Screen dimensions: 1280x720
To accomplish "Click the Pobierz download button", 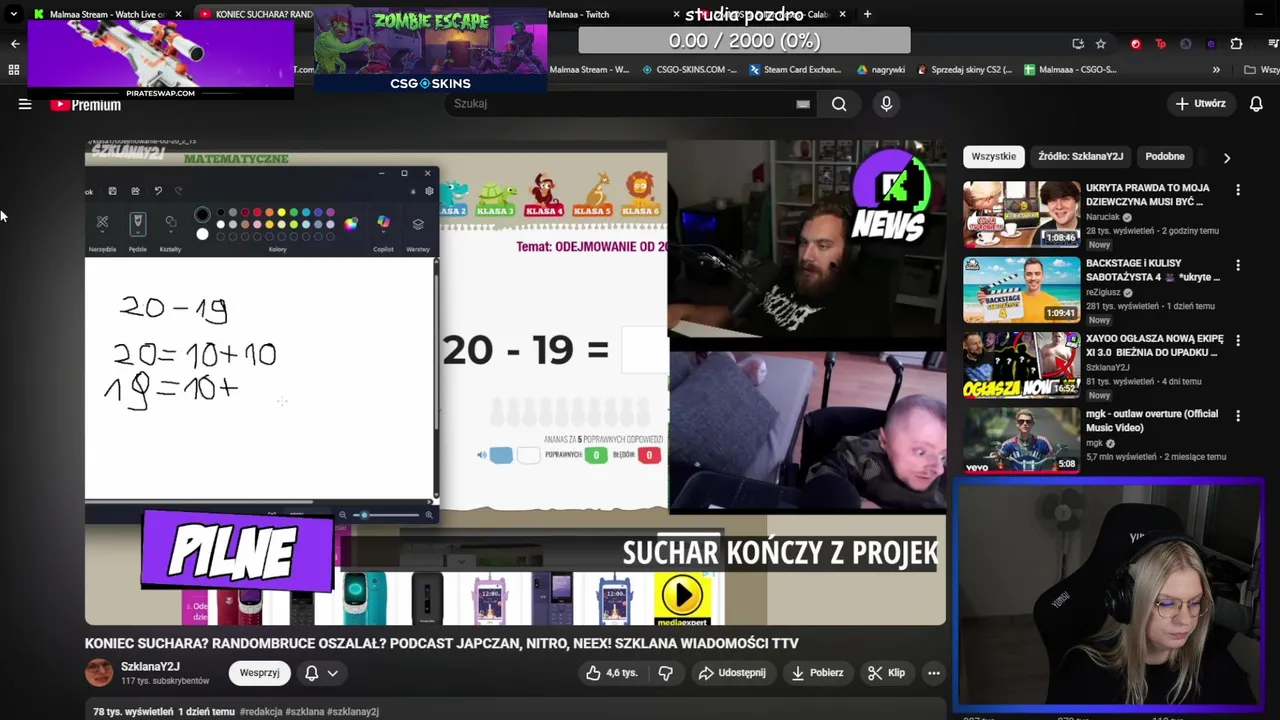I will 817,673.
